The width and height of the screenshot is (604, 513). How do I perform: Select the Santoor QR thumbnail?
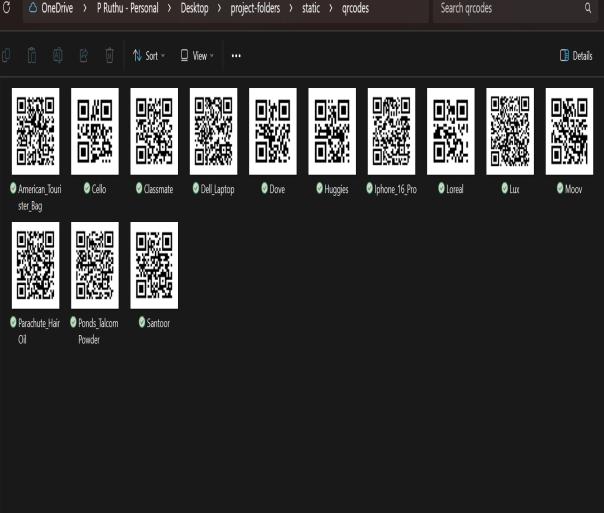154,265
